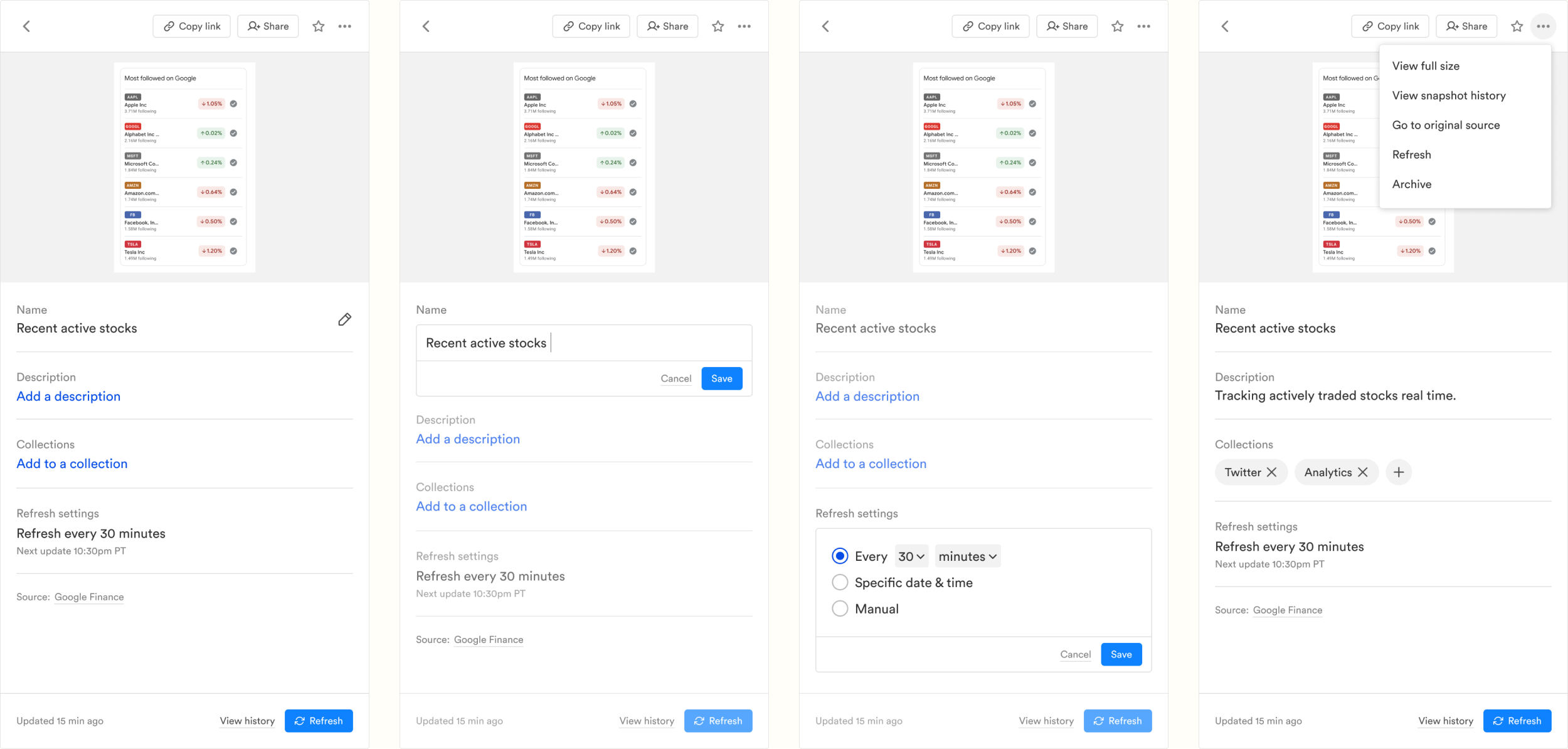Go back using the arrow in the second panel
The width and height of the screenshot is (1568, 749).
426,26
